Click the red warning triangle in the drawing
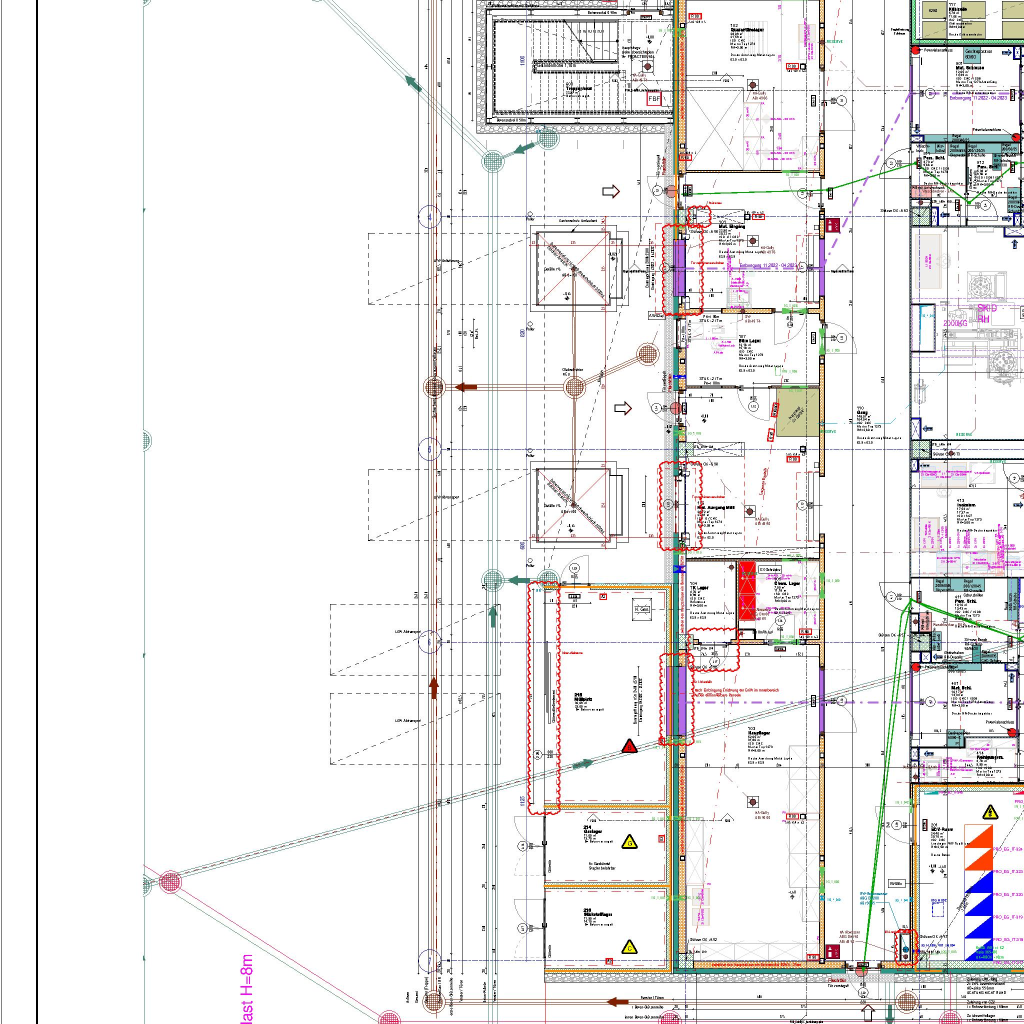 point(629,746)
